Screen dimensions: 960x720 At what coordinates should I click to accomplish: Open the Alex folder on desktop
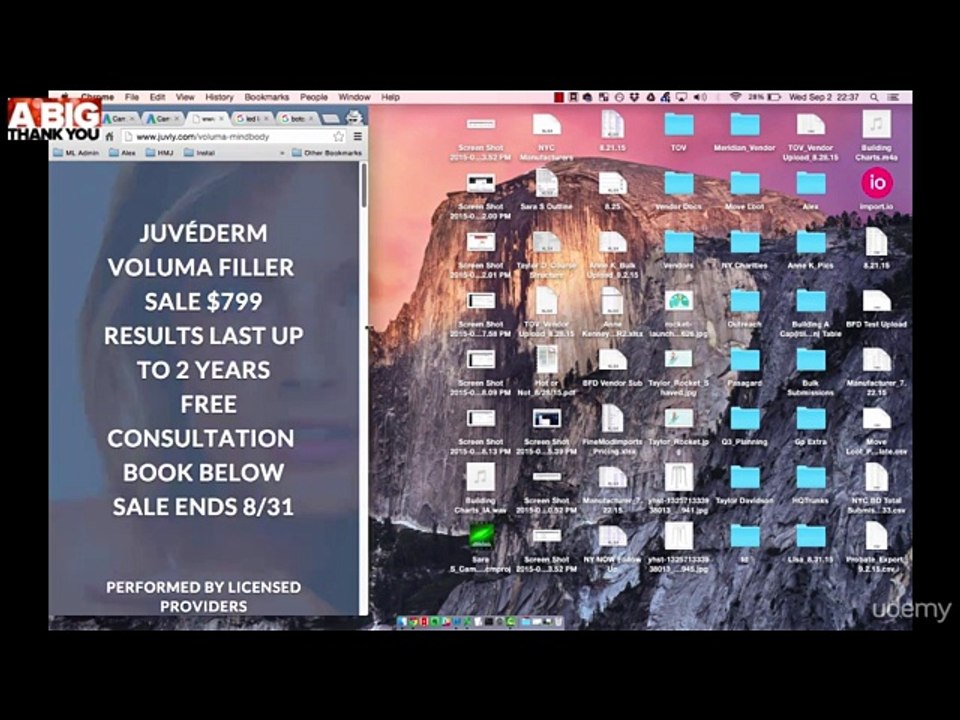(x=811, y=184)
